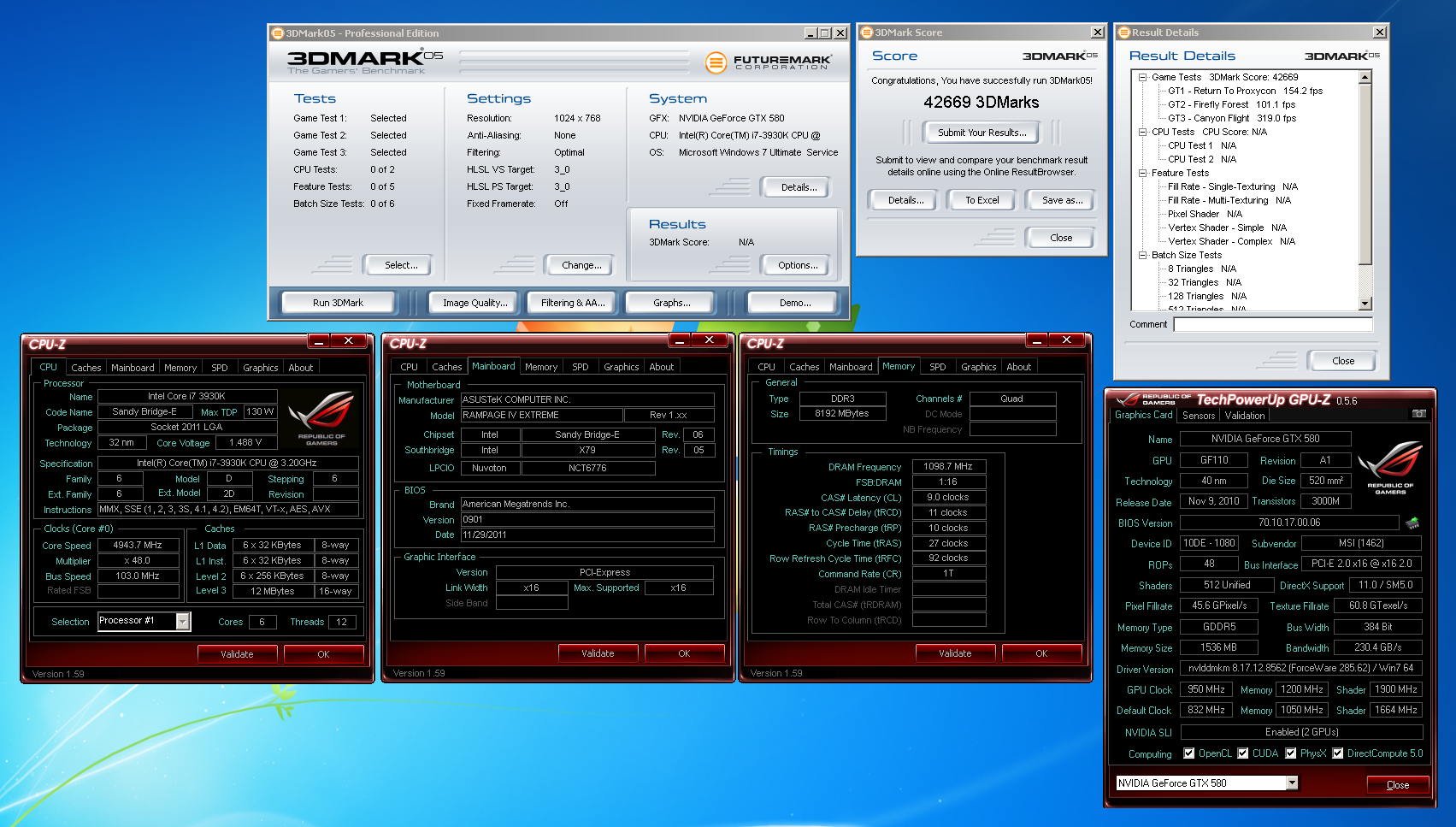Select the GT3 - Canyon Flight row
This screenshot has height=827, width=1456.
point(1232,118)
